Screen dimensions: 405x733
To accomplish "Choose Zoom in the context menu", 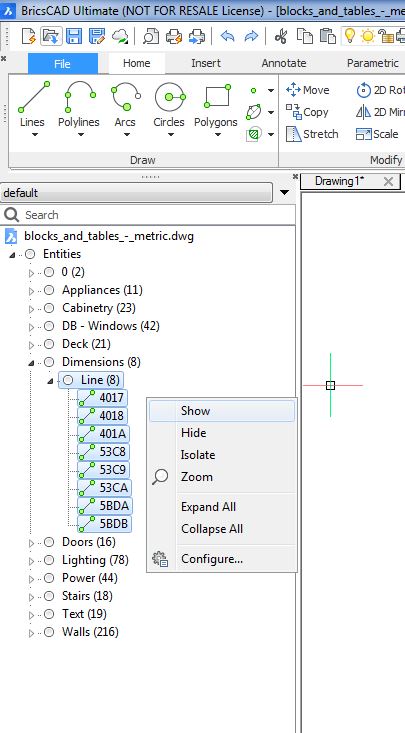I will click(x=222, y=477).
